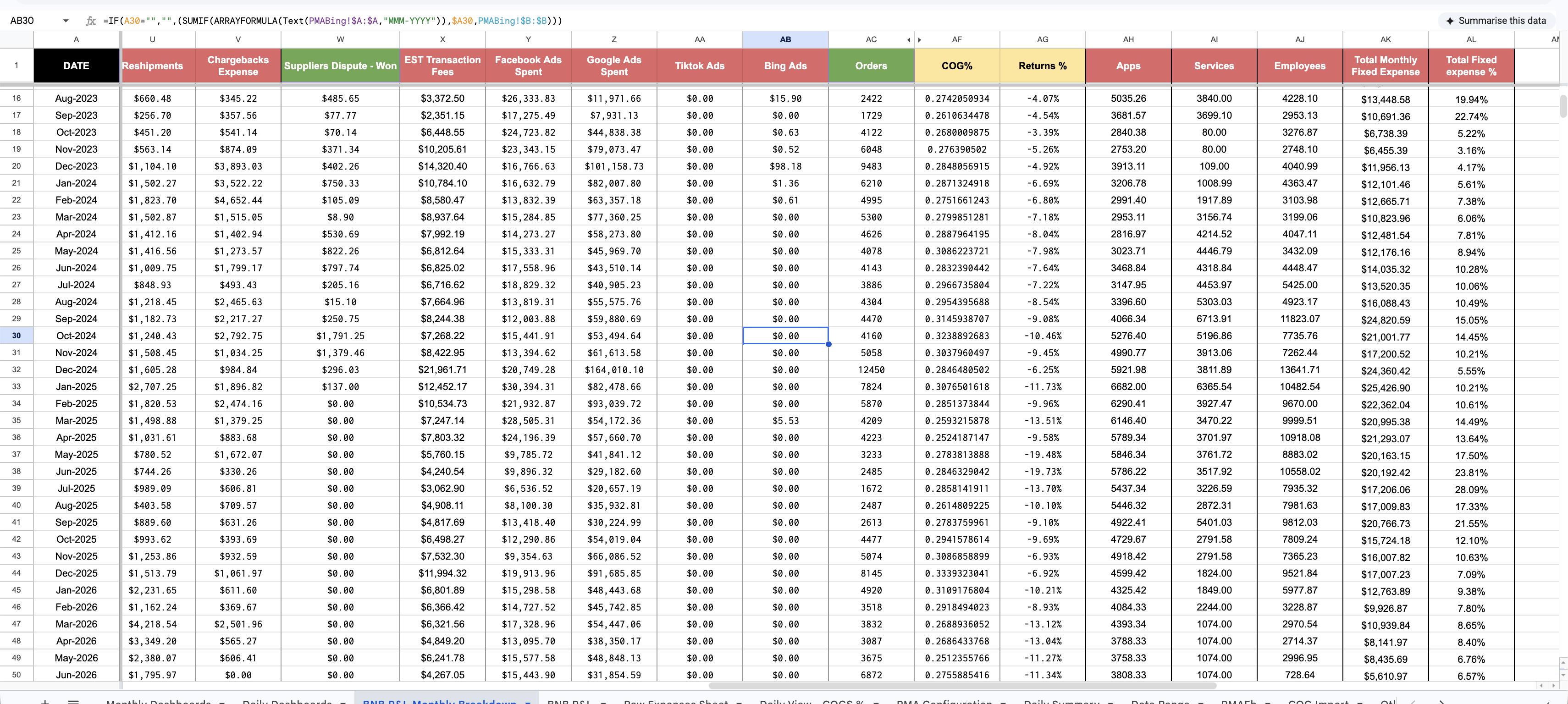The height and width of the screenshot is (704, 1568).
Task: Click Apps value 6682.00
Action: [x=1128, y=387]
